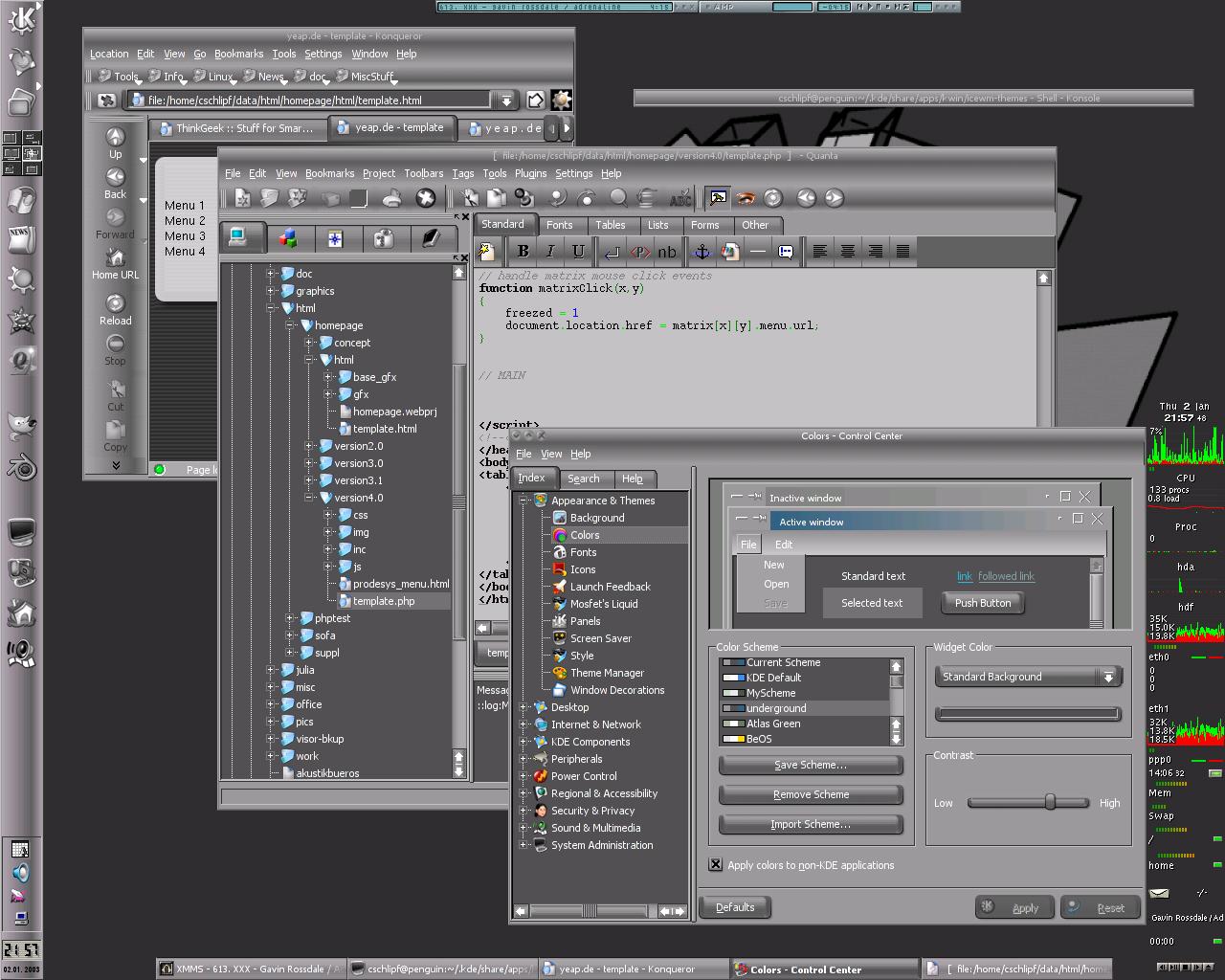Collapse Appearance & Themes in Control Center
Image resolution: width=1225 pixels, height=980 pixels.
pyautogui.click(x=523, y=501)
